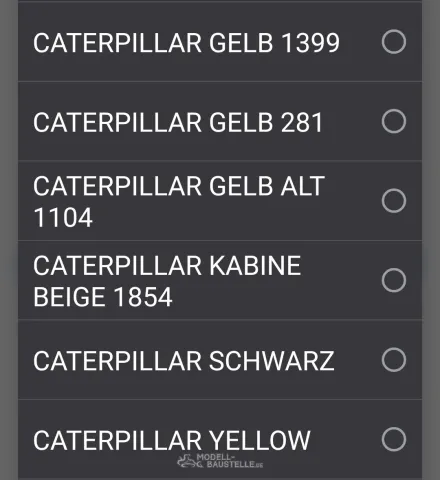Dismiss the list via the dimmed backdrop

[x=9, y=240]
